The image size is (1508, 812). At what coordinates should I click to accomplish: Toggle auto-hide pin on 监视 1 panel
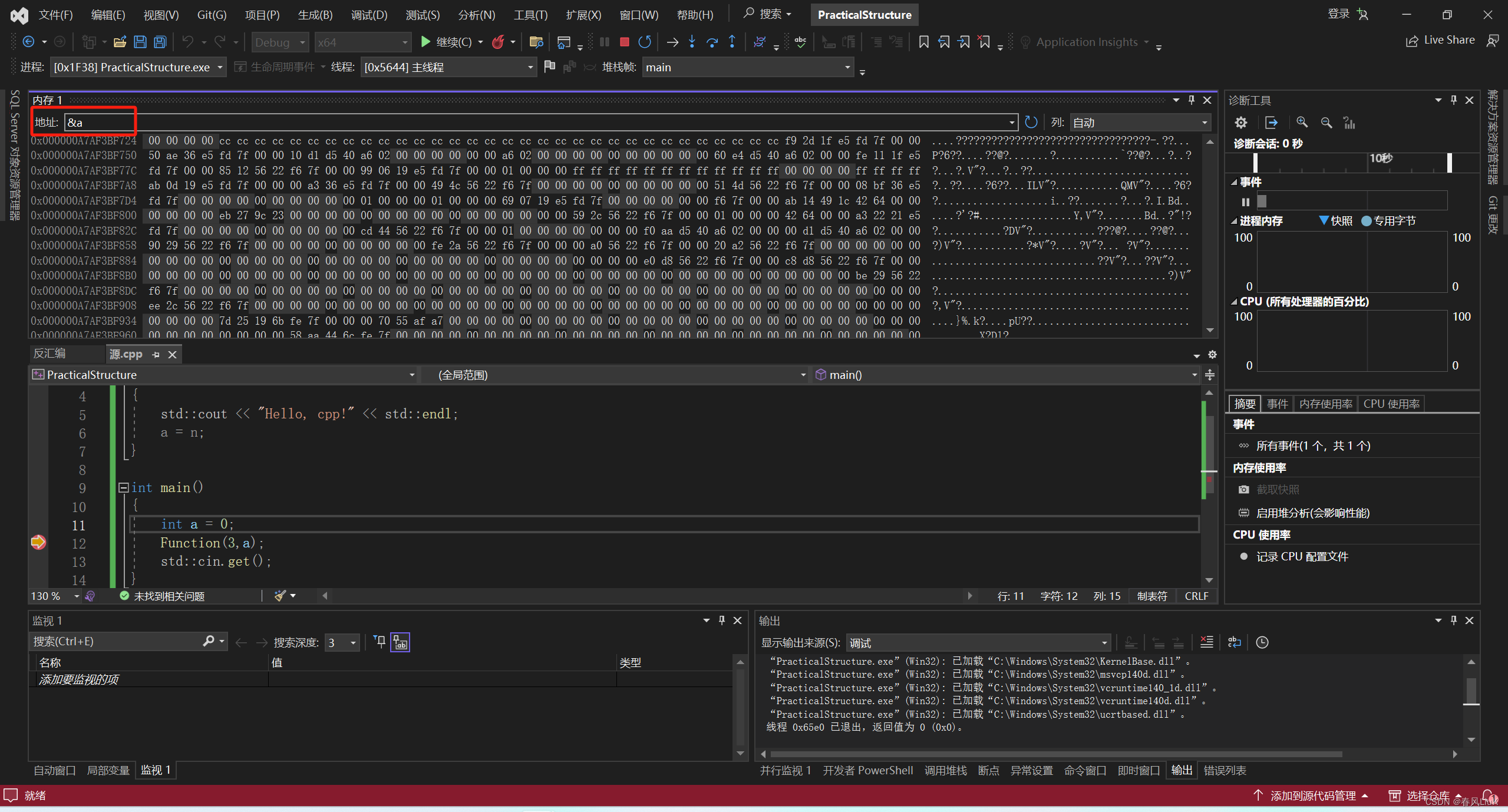point(722,620)
